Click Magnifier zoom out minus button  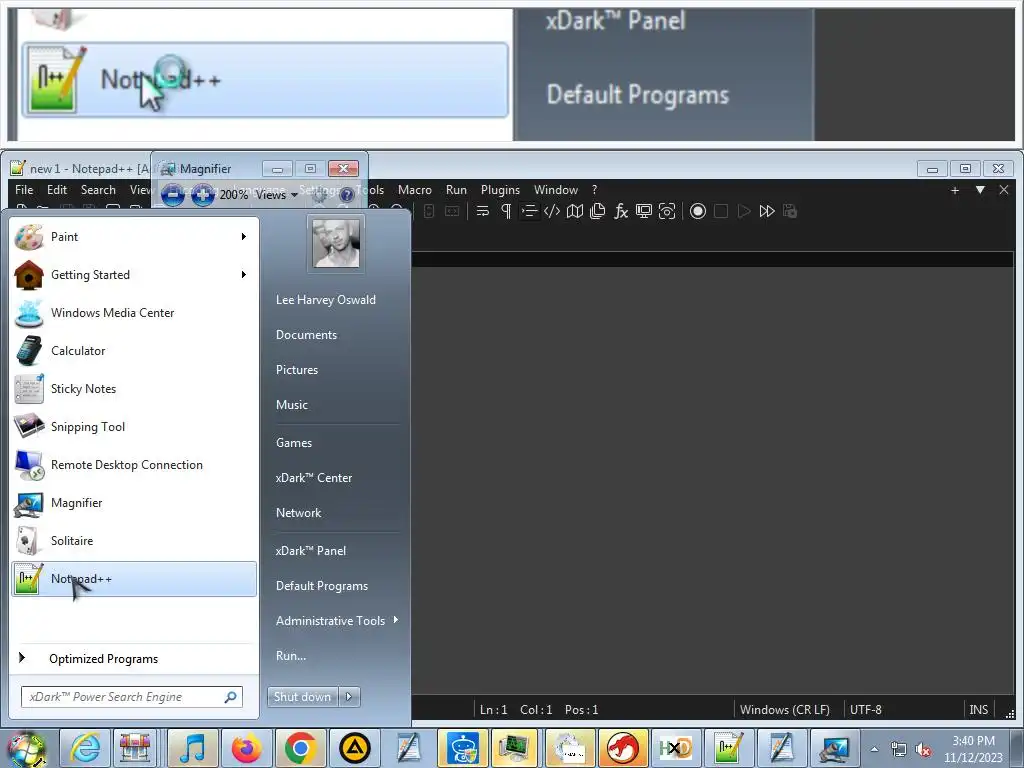[172, 195]
